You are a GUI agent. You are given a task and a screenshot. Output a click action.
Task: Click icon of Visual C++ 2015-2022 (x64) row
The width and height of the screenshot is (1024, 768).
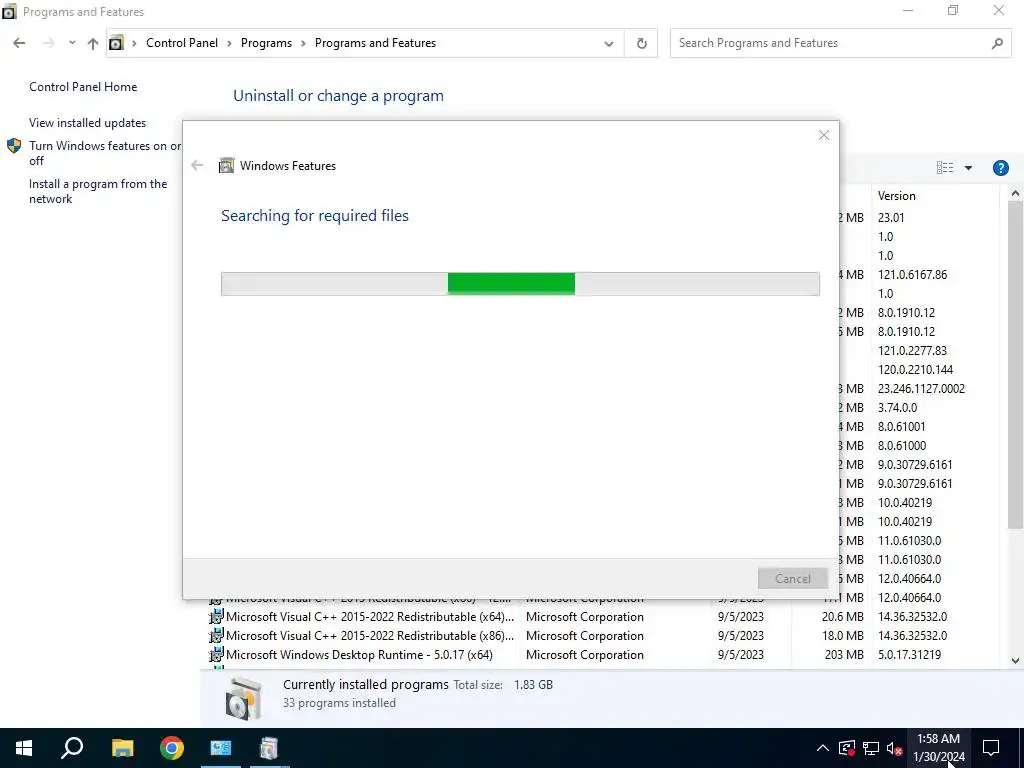tap(216, 616)
